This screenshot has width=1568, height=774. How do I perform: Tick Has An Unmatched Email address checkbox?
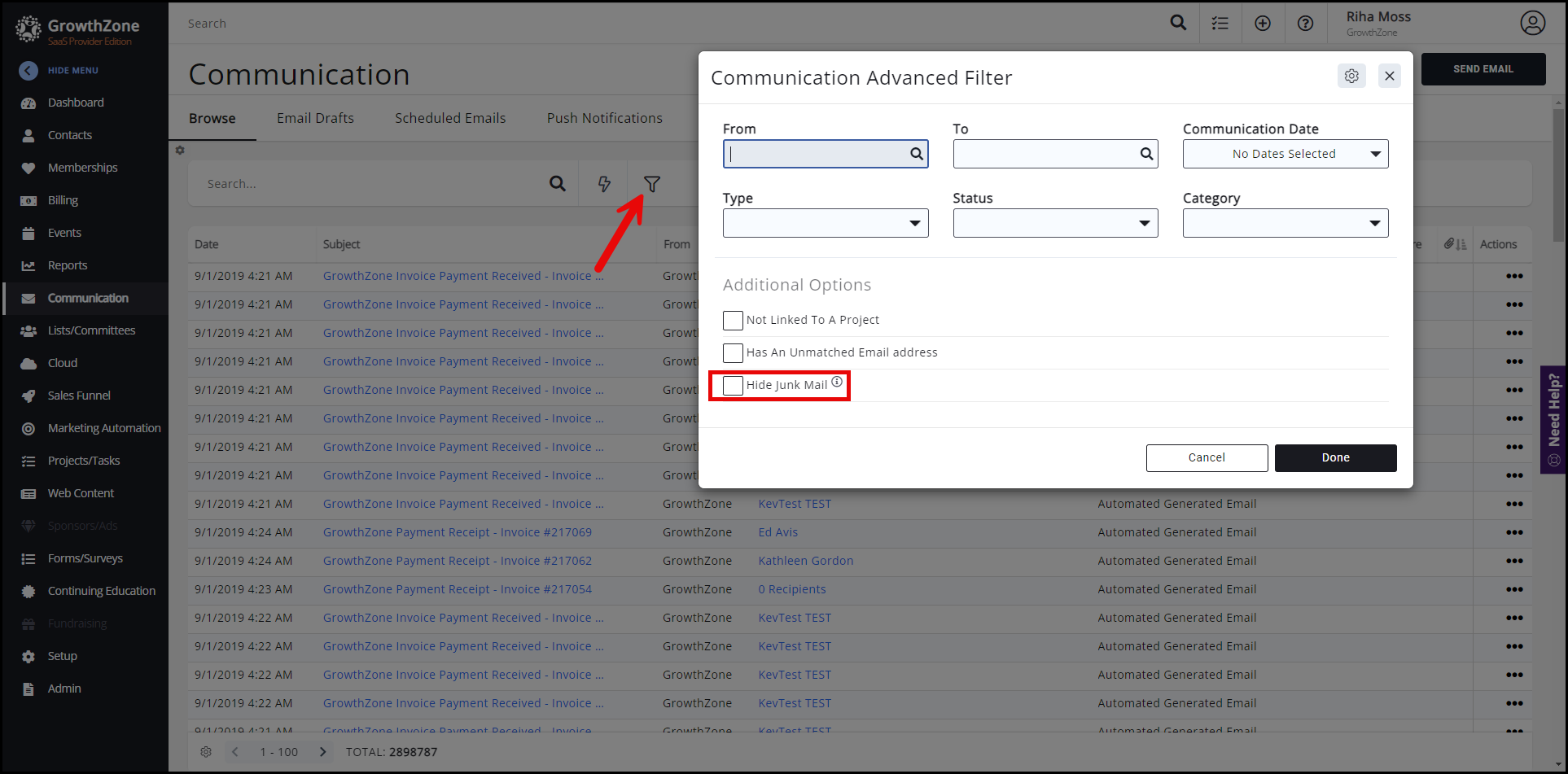click(733, 353)
